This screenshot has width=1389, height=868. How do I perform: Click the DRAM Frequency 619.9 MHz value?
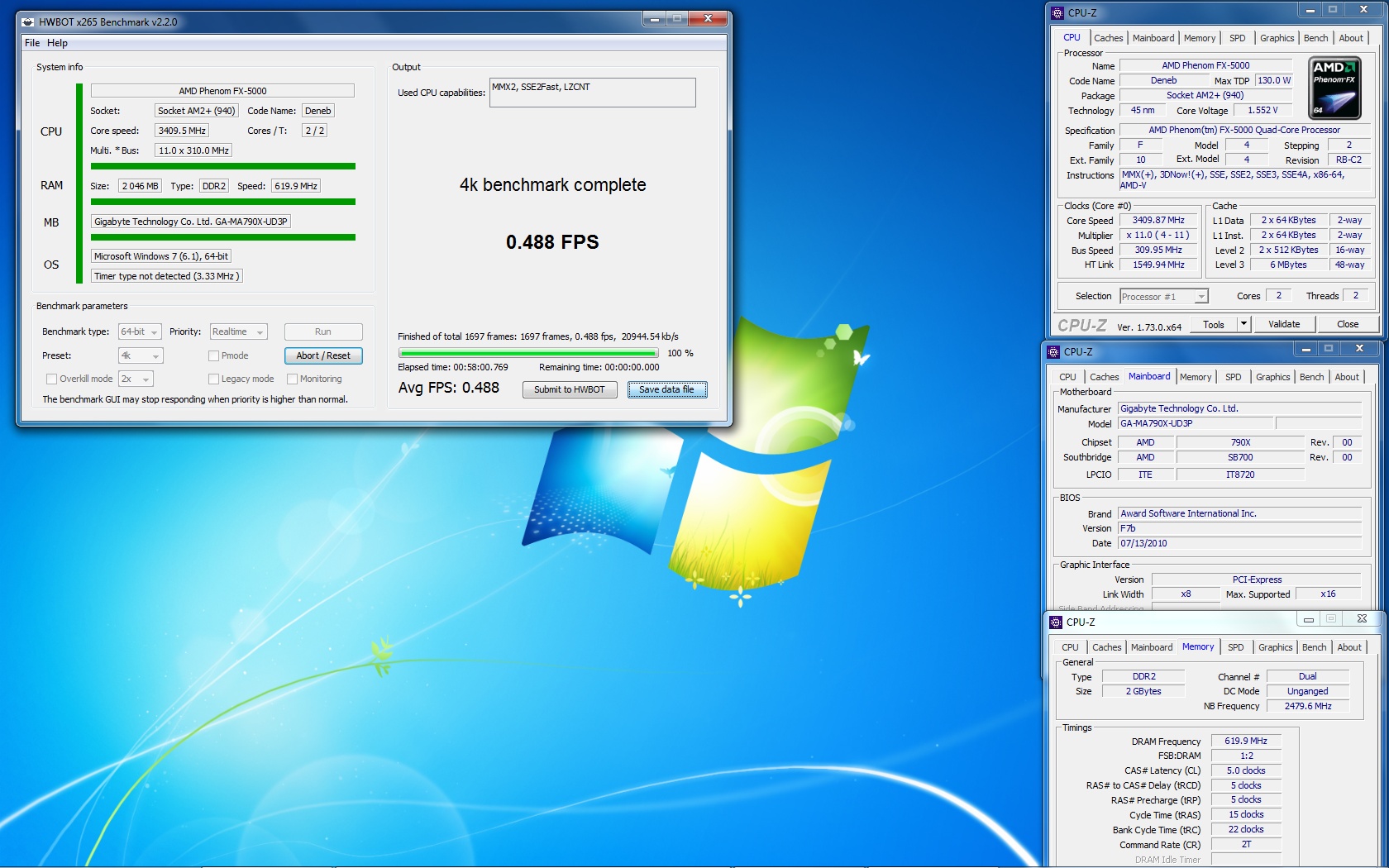pyautogui.click(x=1246, y=741)
